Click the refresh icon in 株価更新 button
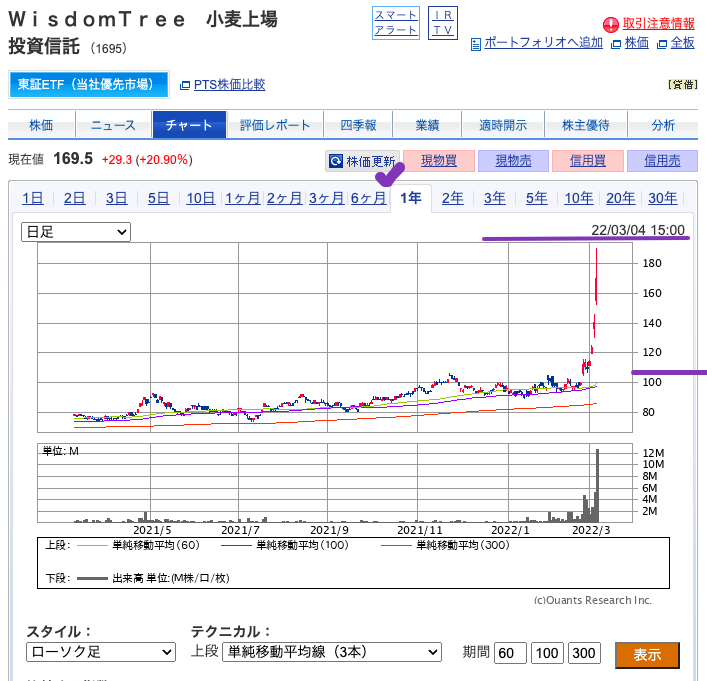Image resolution: width=707 pixels, height=681 pixels. click(x=335, y=161)
